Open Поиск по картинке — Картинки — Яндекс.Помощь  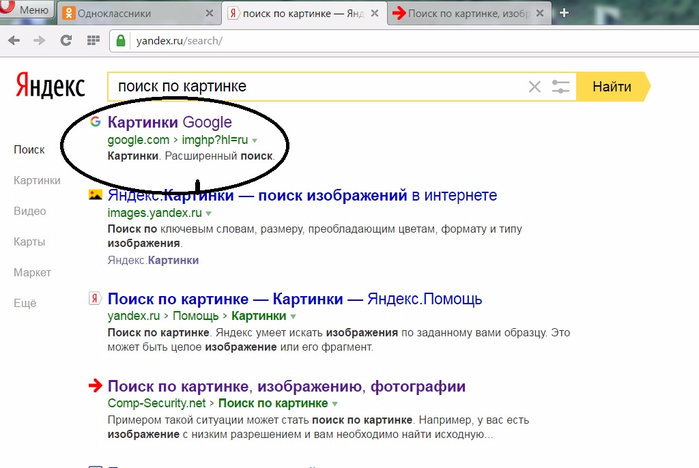click(x=295, y=299)
